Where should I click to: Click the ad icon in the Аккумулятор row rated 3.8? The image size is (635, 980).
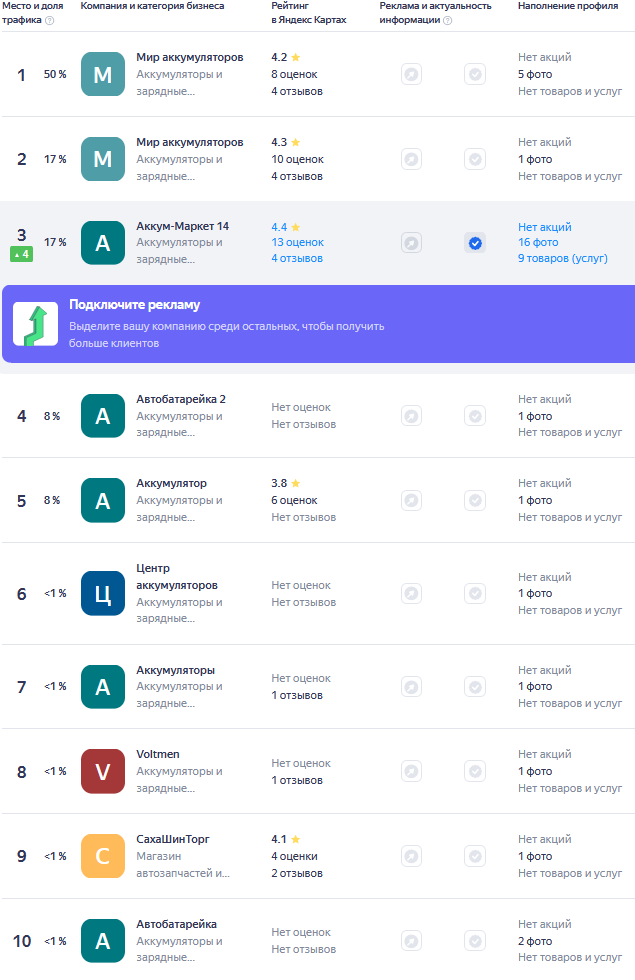pyautogui.click(x=411, y=500)
